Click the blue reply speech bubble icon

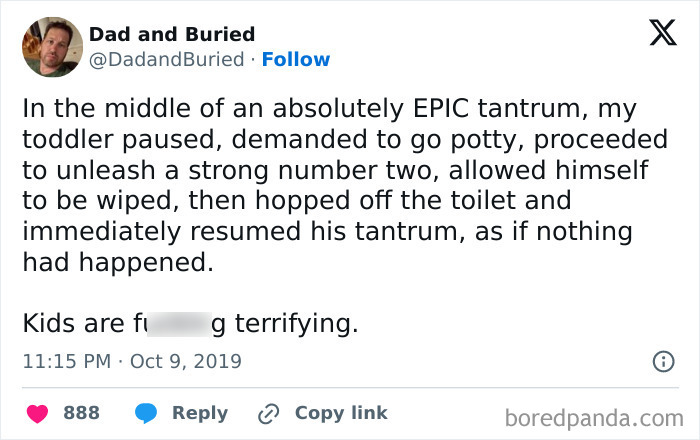(146, 413)
